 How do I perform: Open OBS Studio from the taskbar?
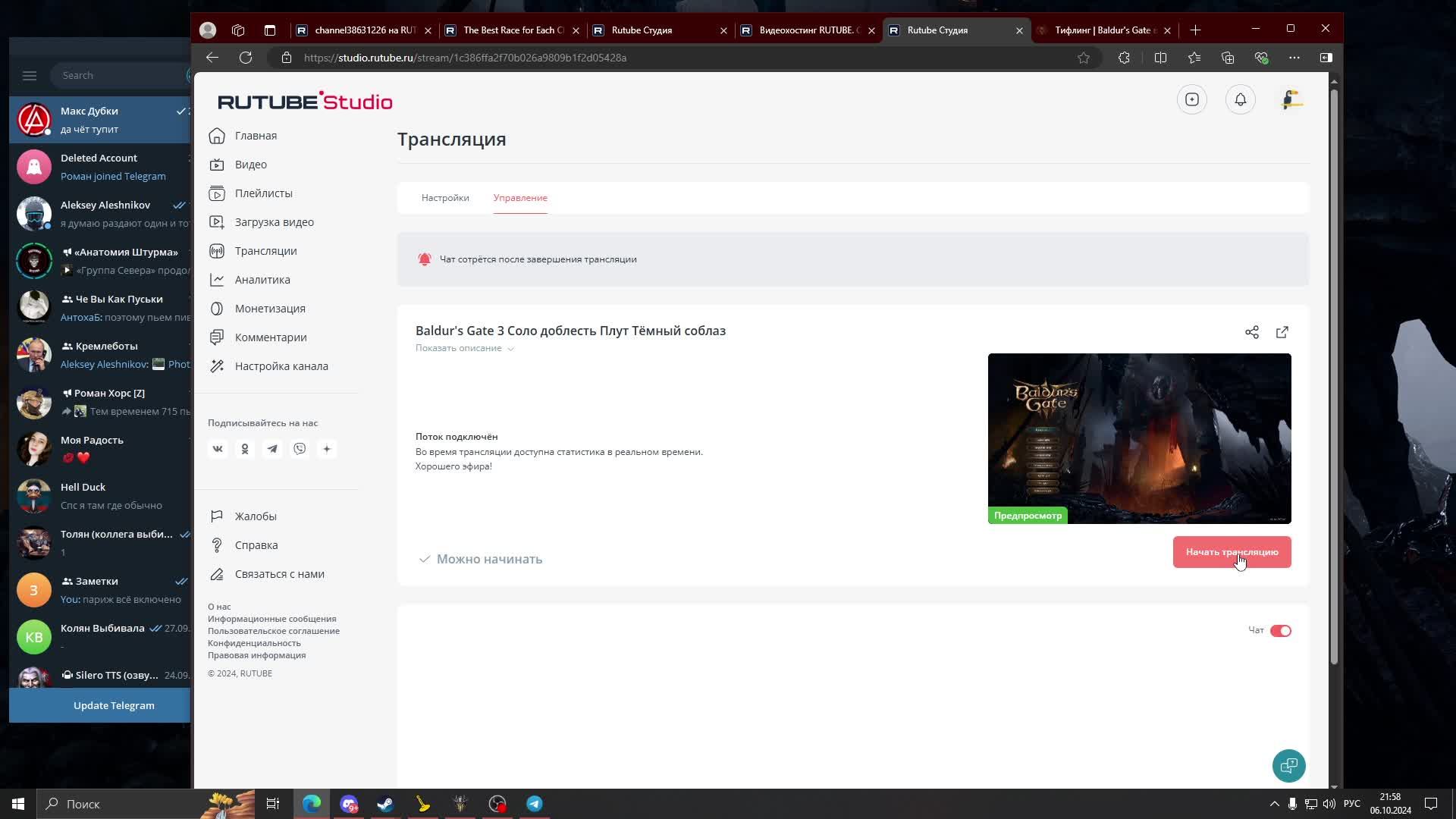coord(497,804)
